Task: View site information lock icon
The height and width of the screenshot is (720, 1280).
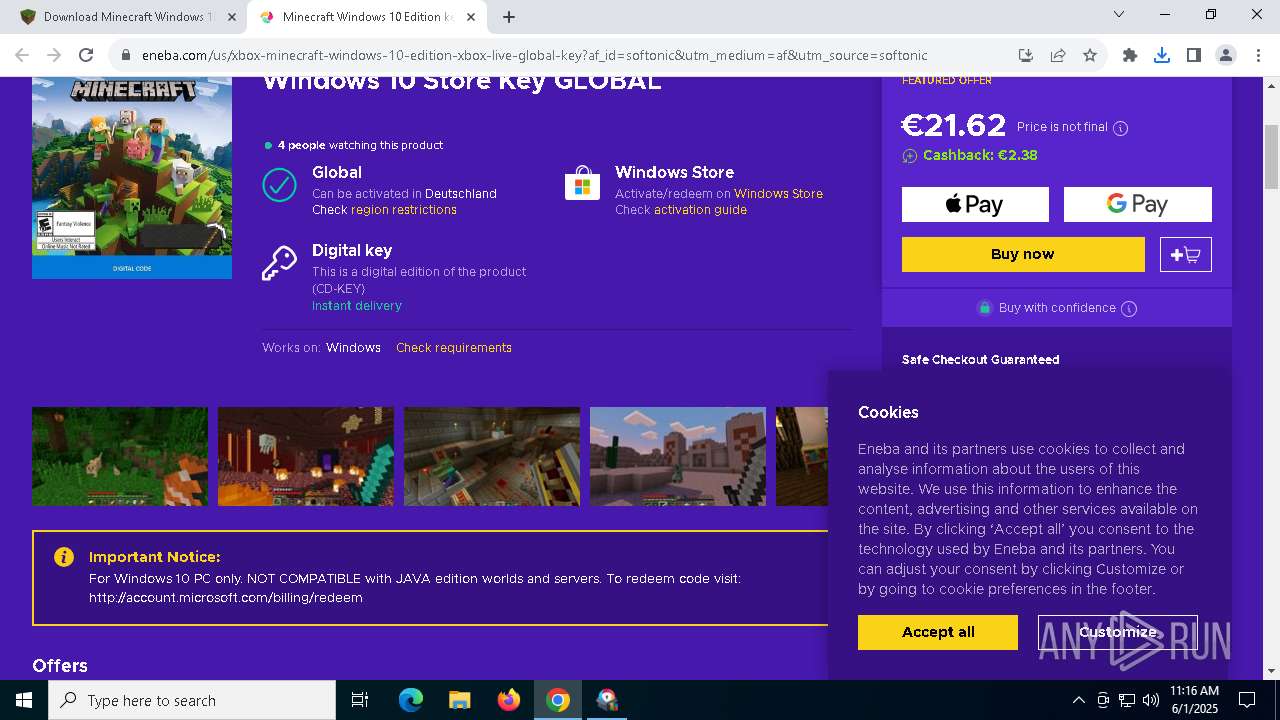Action: (x=126, y=56)
